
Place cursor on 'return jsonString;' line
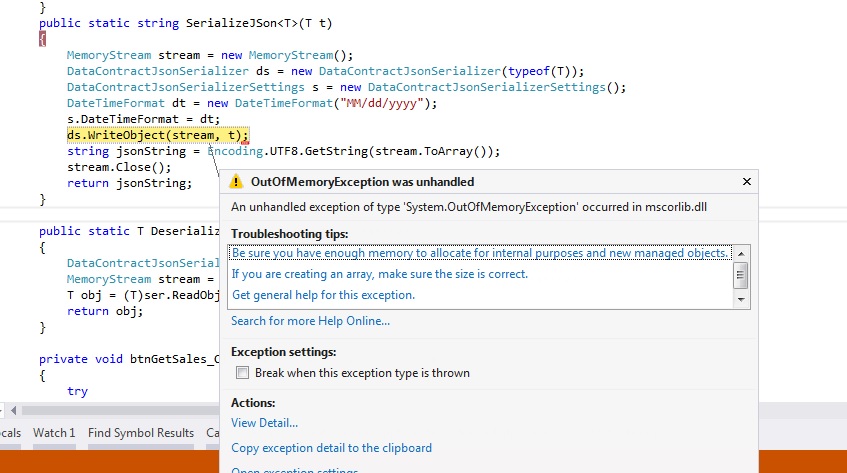(x=129, y=183)
